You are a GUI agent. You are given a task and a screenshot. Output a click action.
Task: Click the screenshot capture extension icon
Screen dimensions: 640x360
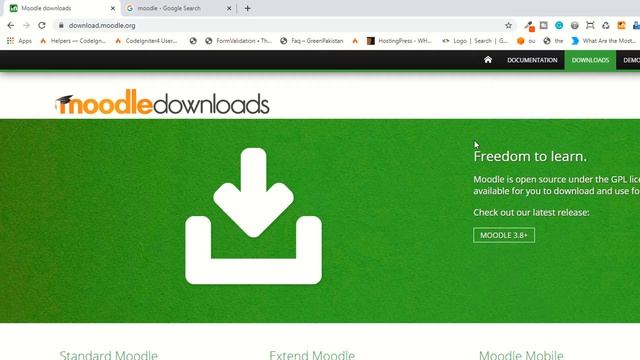tap(590, 25)
